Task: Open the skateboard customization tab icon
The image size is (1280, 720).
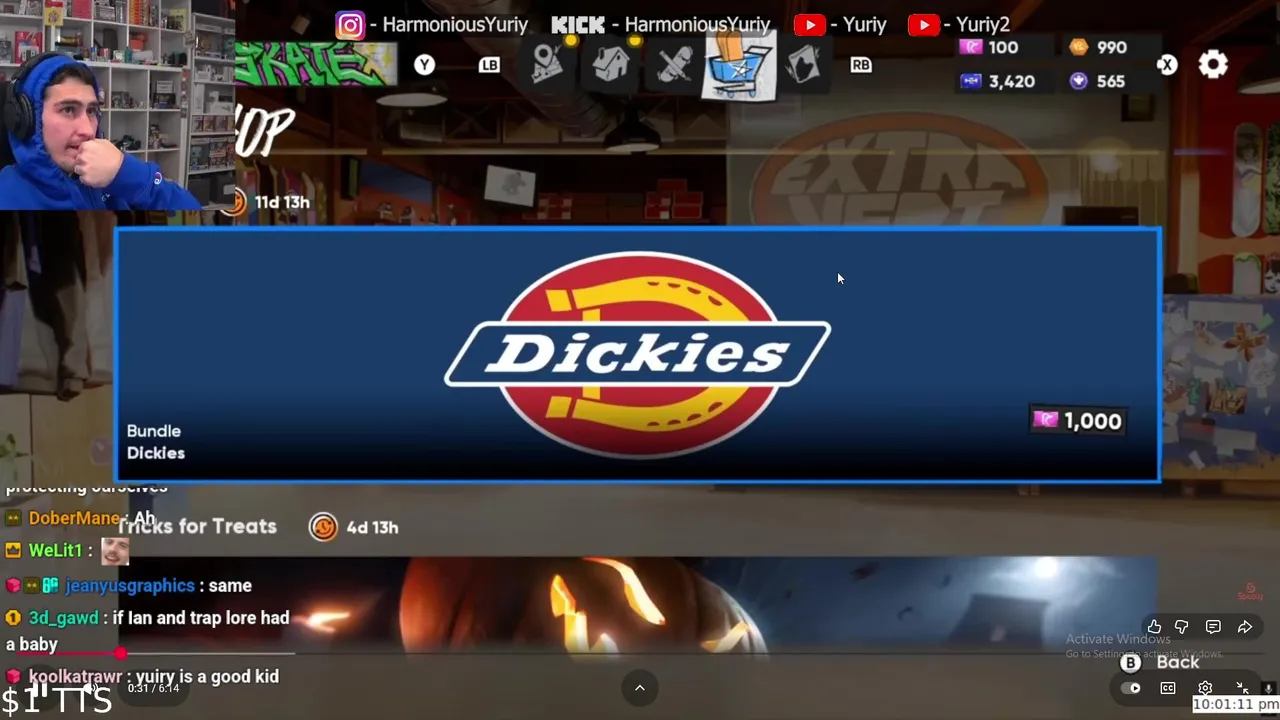Action: point(675,65)
